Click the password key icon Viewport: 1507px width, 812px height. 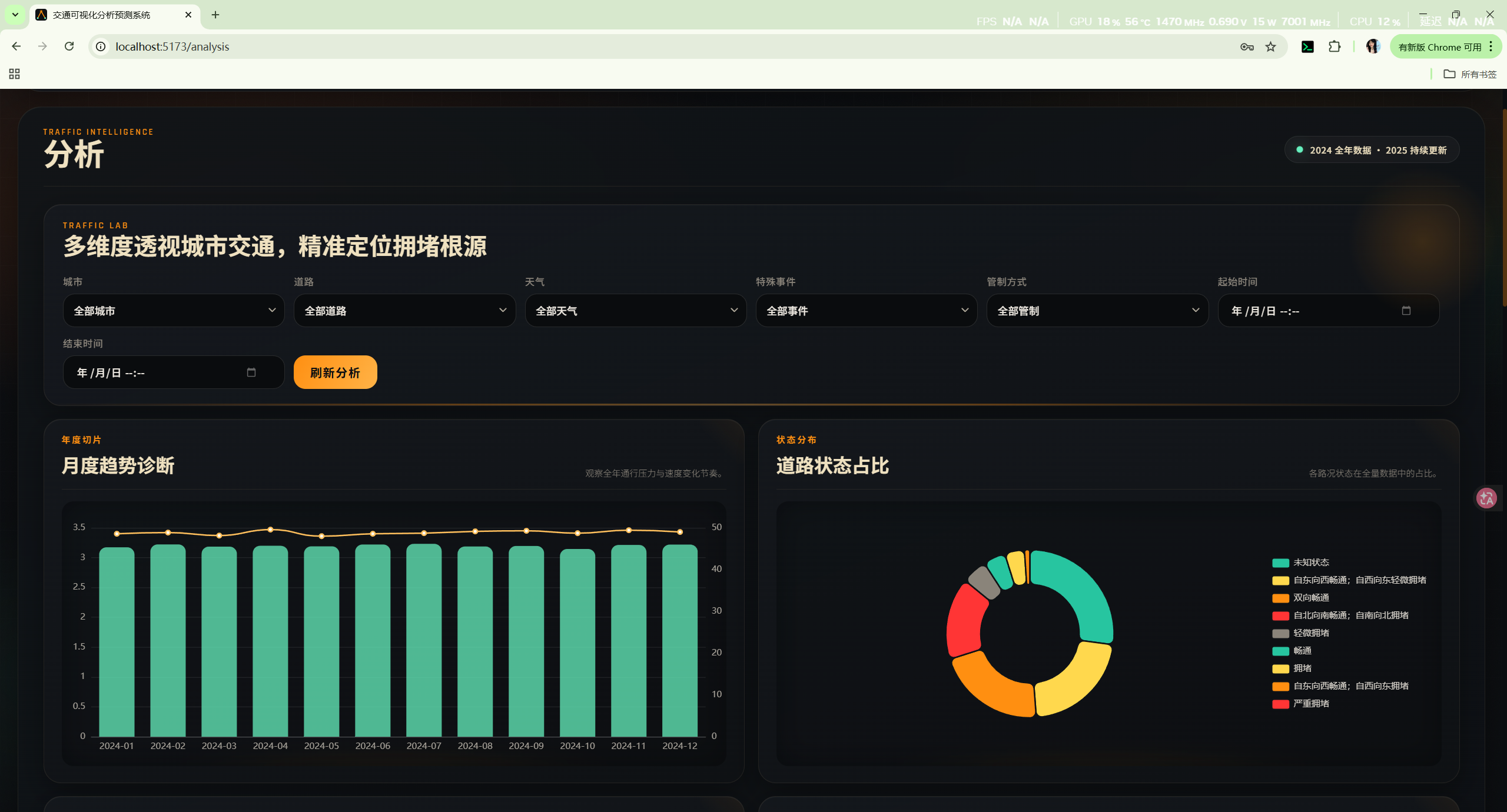pyautogui.click(x=1247, y=47)
